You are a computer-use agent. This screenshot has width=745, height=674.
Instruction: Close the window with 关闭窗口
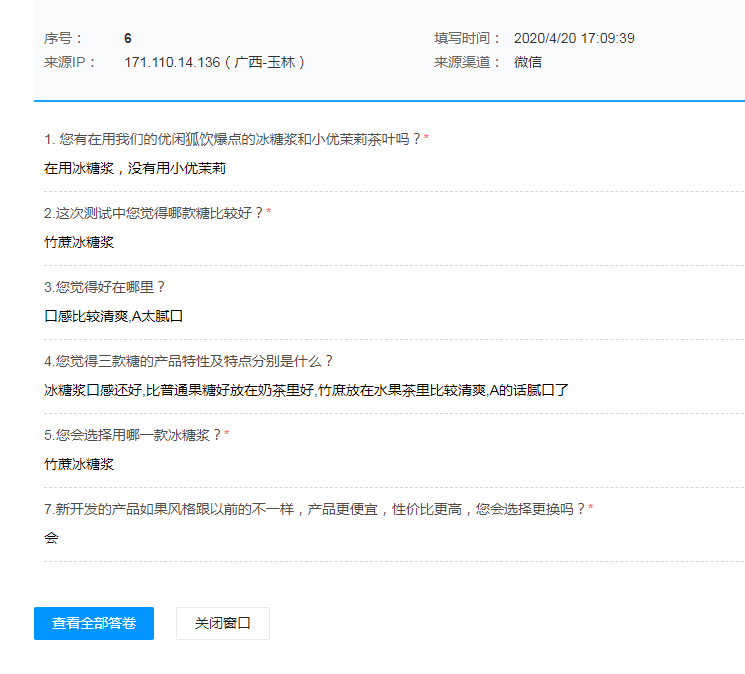pos(222,623)
